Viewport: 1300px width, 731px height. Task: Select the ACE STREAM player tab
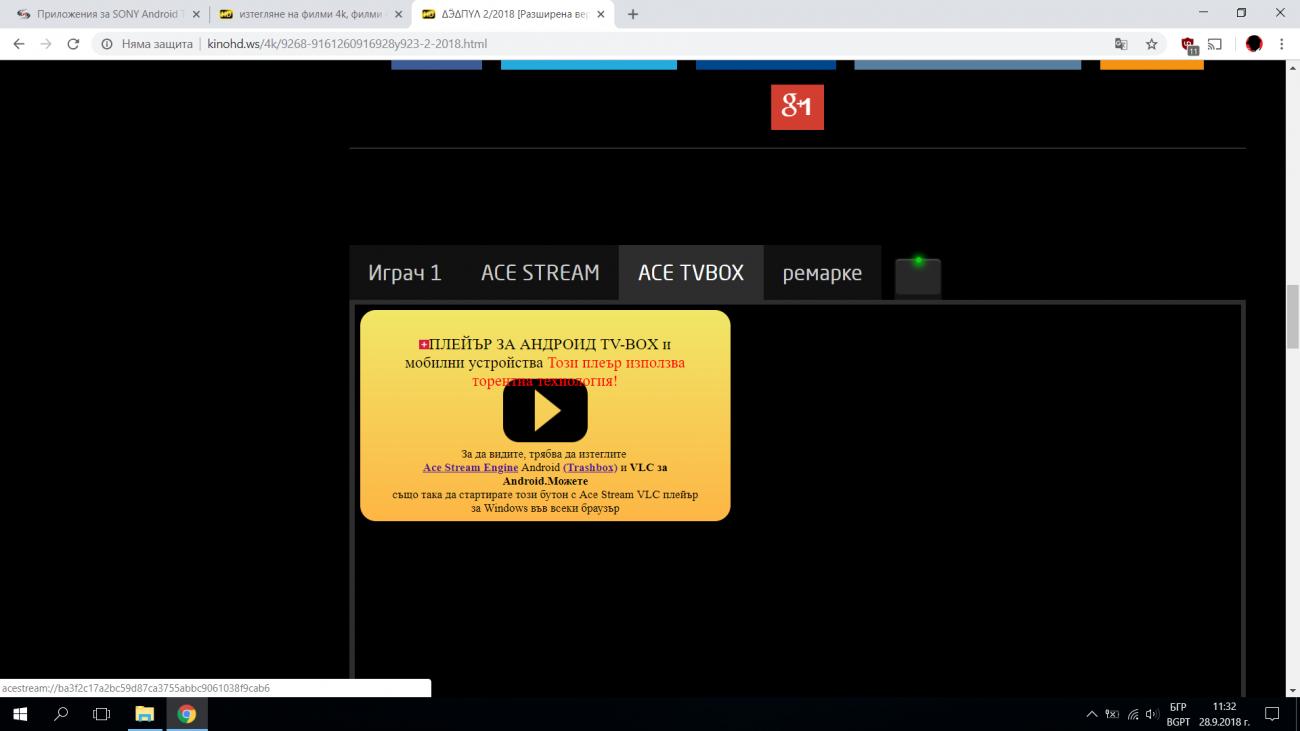tap(540, 273)
